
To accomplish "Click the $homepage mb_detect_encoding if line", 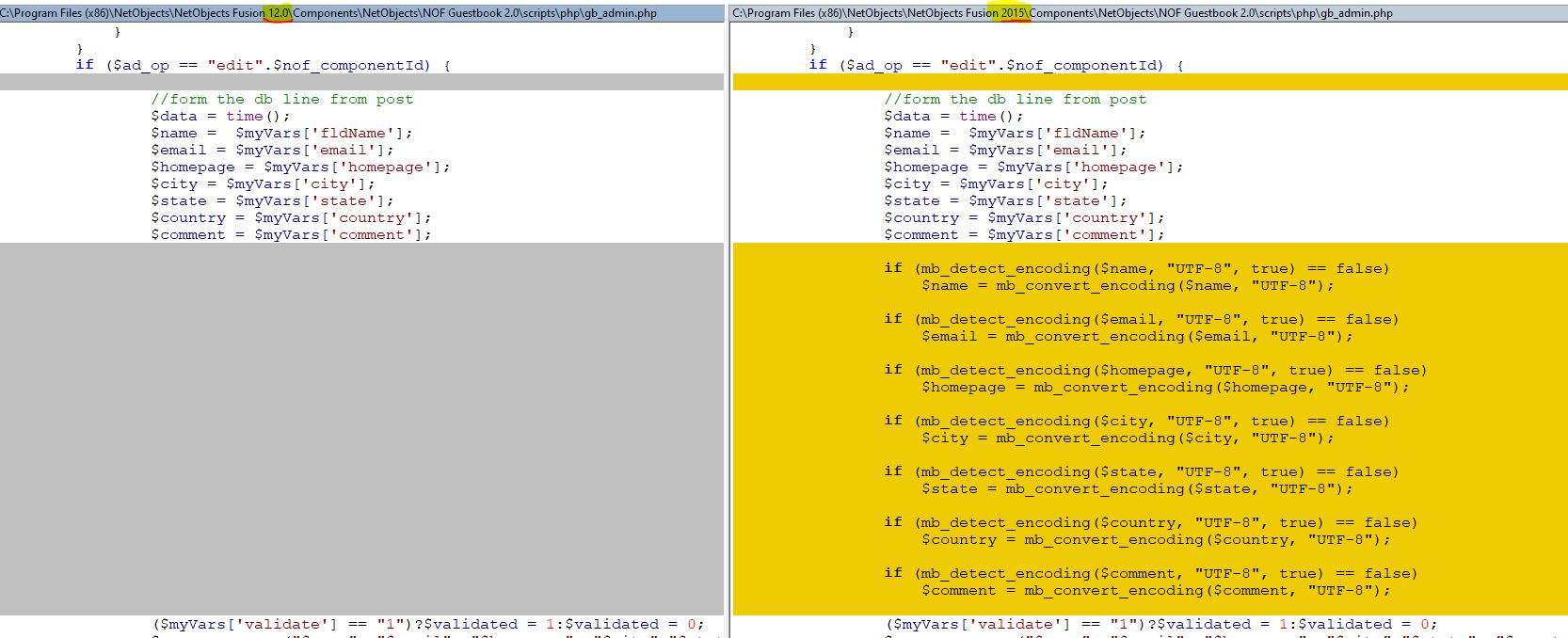I will pyautogui.click(x=1155, y=371).
